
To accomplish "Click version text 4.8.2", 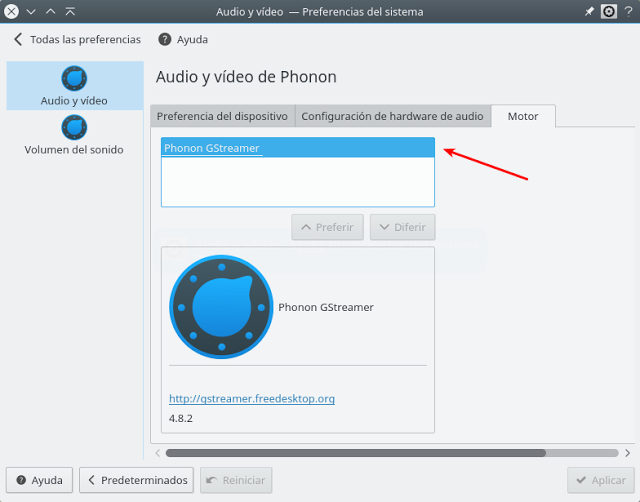I will [181, 418].
